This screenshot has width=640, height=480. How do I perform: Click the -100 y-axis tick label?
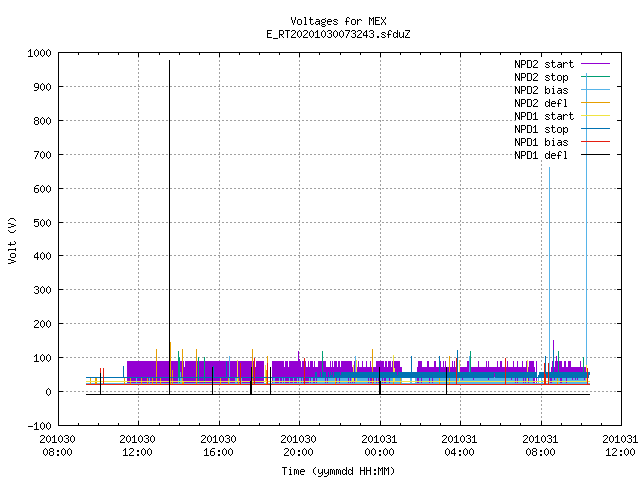39,426
